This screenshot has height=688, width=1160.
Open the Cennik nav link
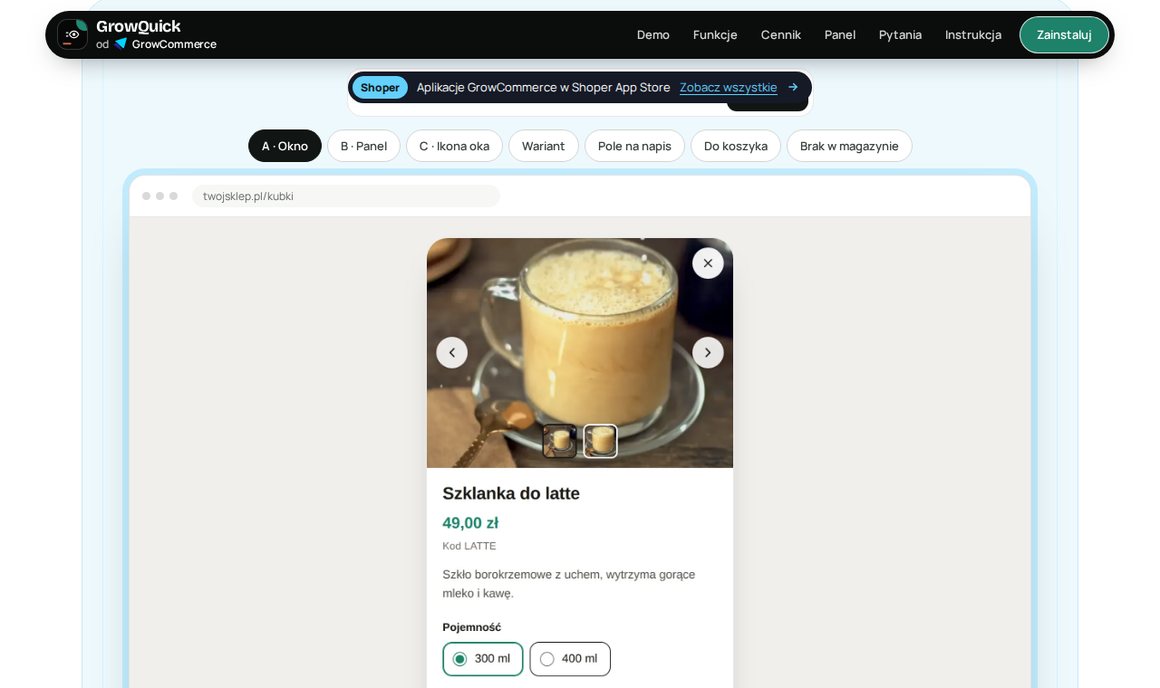(x=780, y=35)
